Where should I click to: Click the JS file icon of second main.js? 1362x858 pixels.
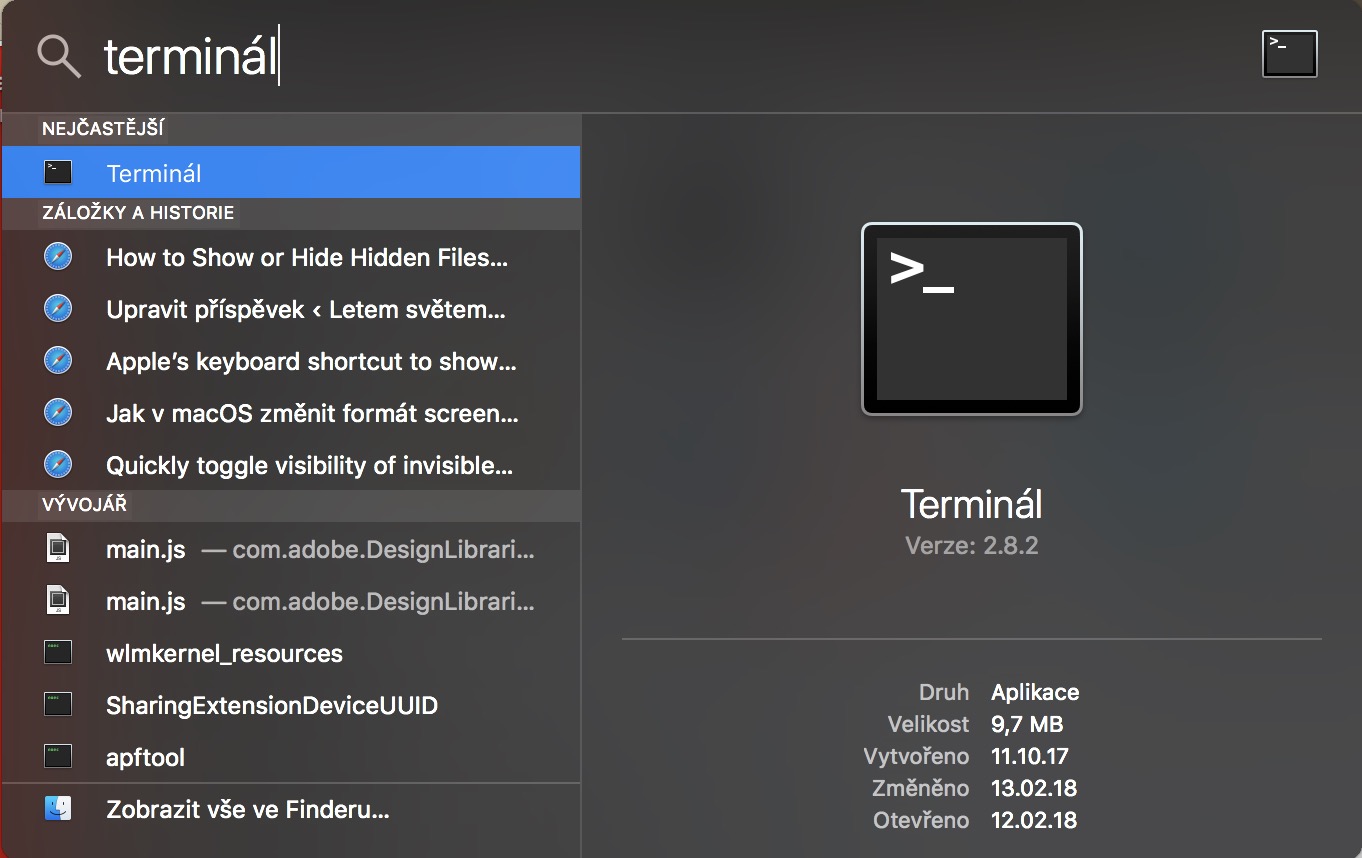tap(58, 601)
